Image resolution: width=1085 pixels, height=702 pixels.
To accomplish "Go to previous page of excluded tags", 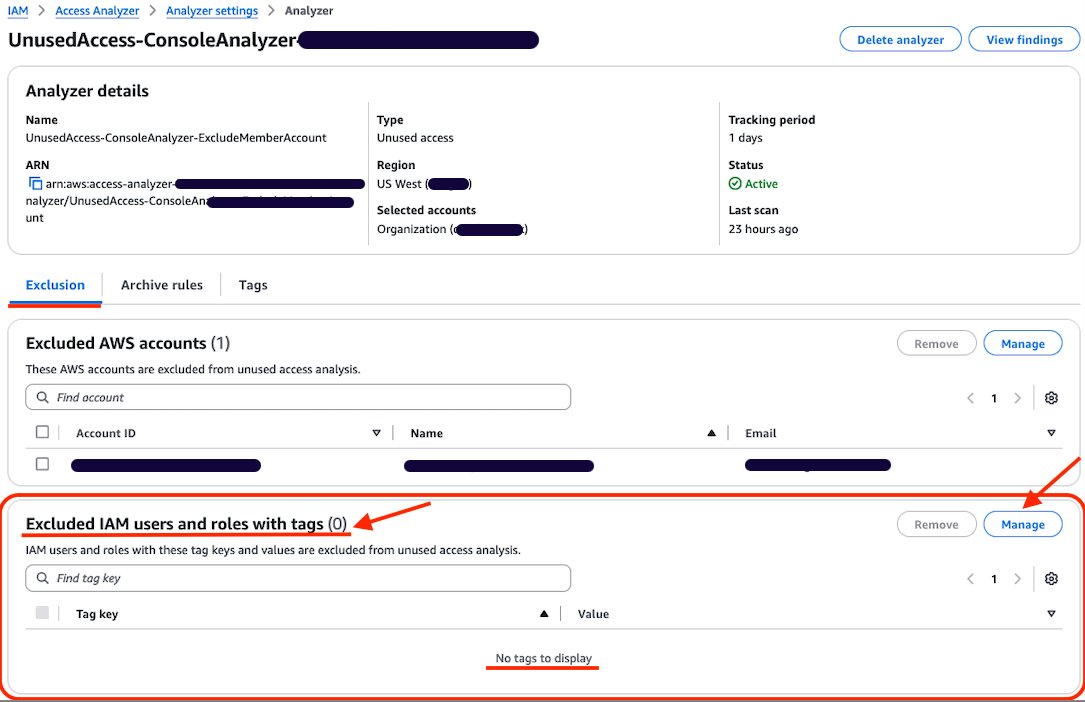I will pyautogui.click(x=969, y=578).
